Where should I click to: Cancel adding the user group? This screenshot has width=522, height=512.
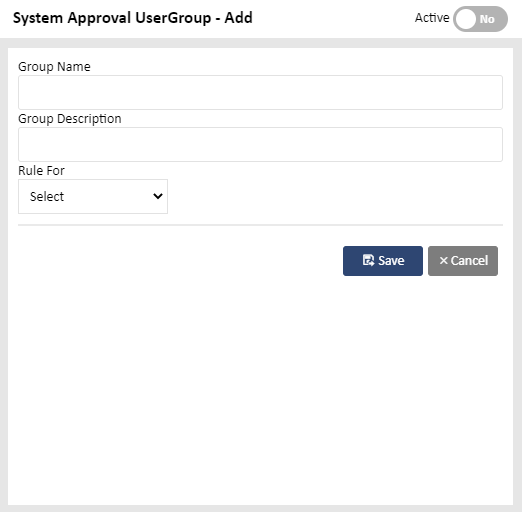coord(463,261)
